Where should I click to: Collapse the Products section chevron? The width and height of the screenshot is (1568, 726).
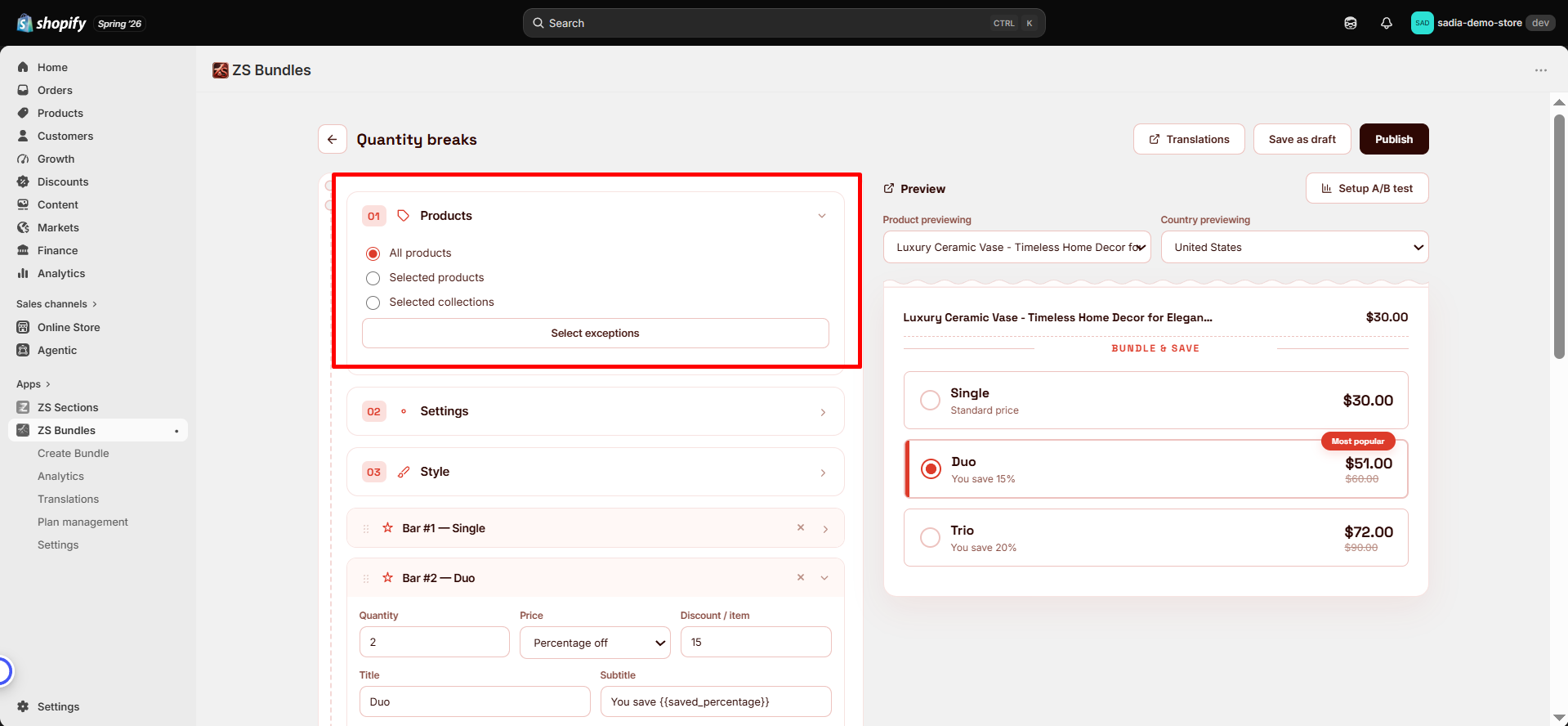822,216
